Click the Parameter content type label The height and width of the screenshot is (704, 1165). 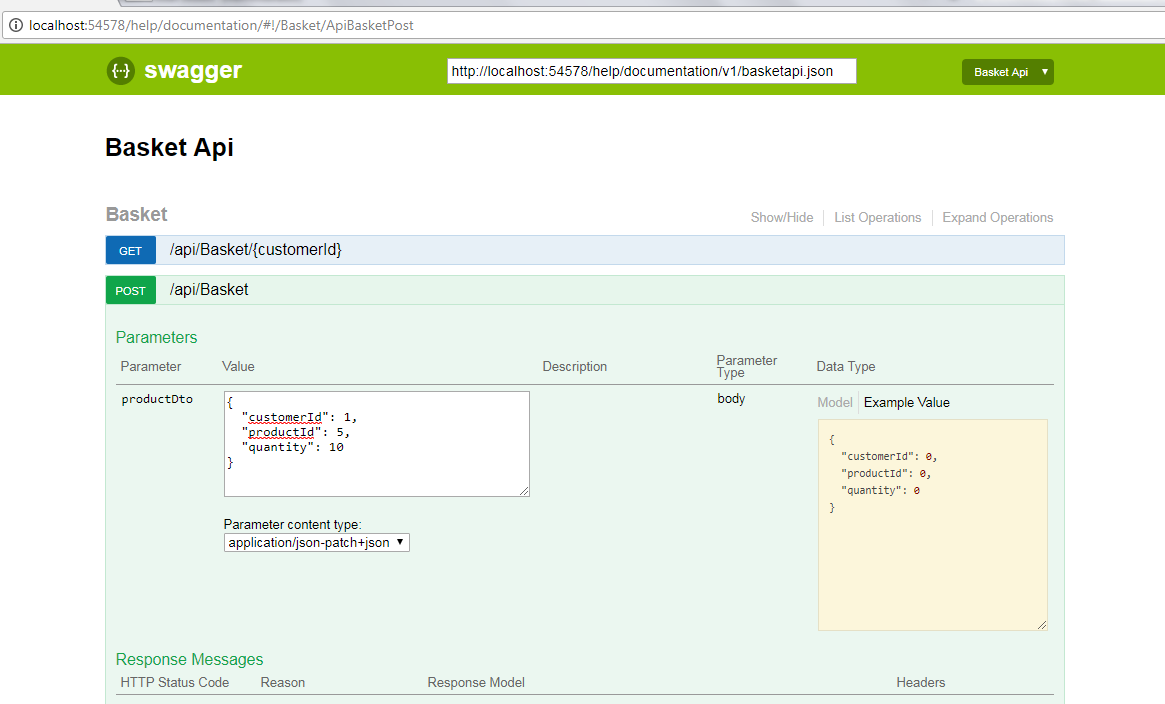tap(293, 524)
